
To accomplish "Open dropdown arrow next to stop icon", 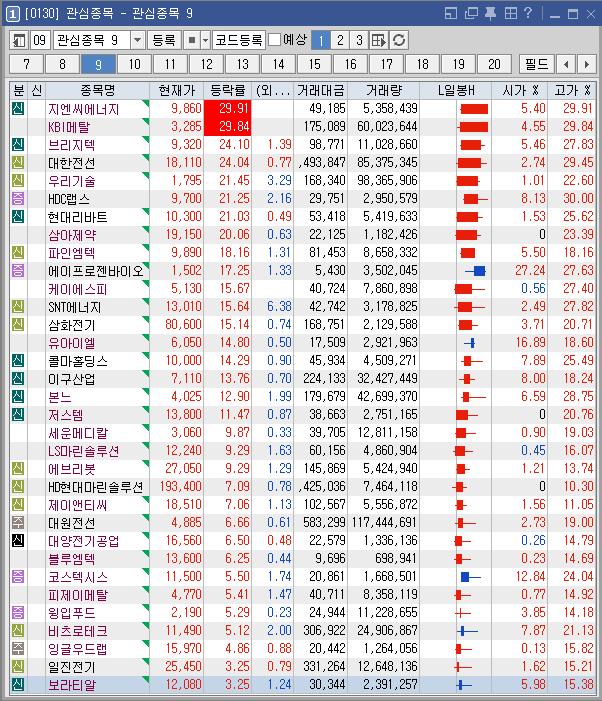I will tap(206, 40).
